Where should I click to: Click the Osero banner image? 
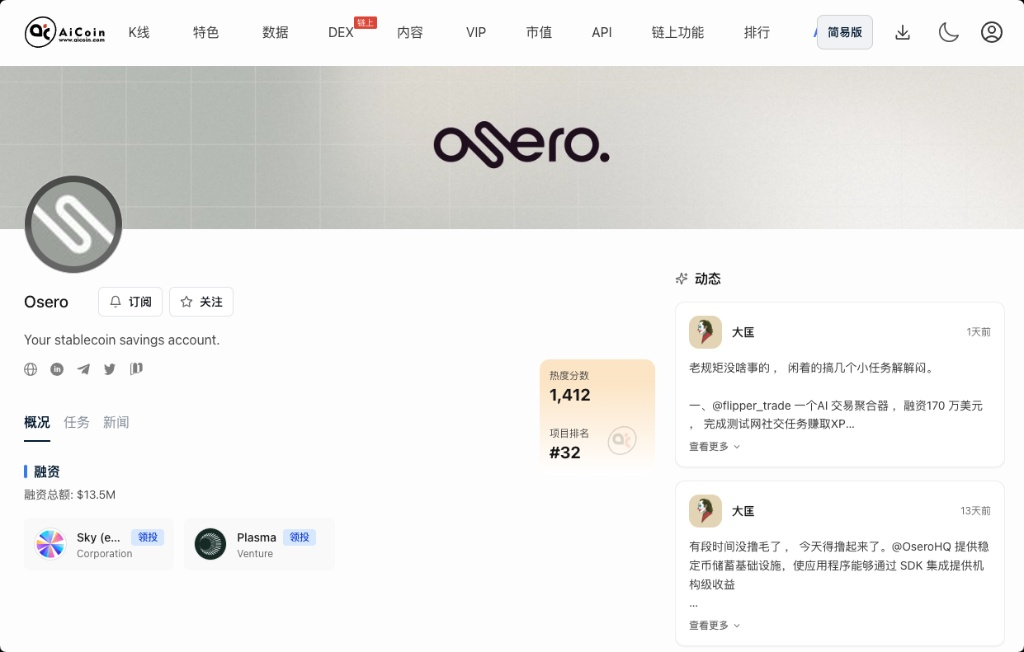click(512, 147)
